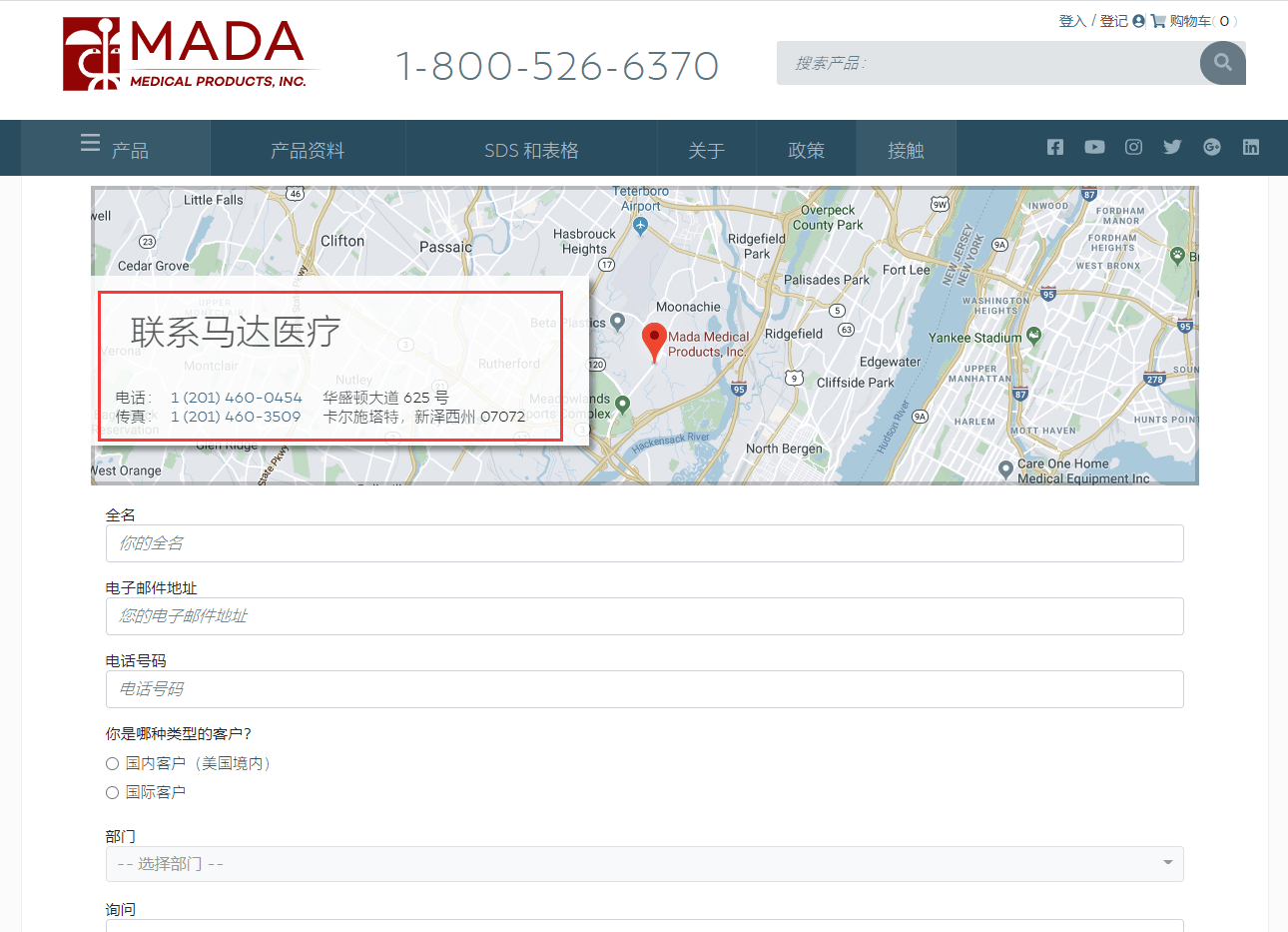The width and height of the screenshot is (1288, 932).
Task: Open the hamburger menu icon beside 产品
Action: coord(90,143)
